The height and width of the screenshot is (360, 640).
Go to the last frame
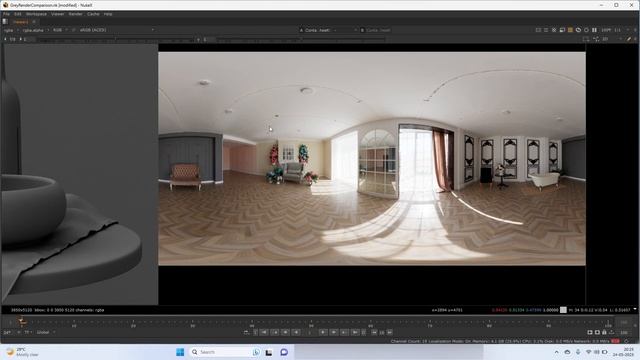(x=355, y=333)
